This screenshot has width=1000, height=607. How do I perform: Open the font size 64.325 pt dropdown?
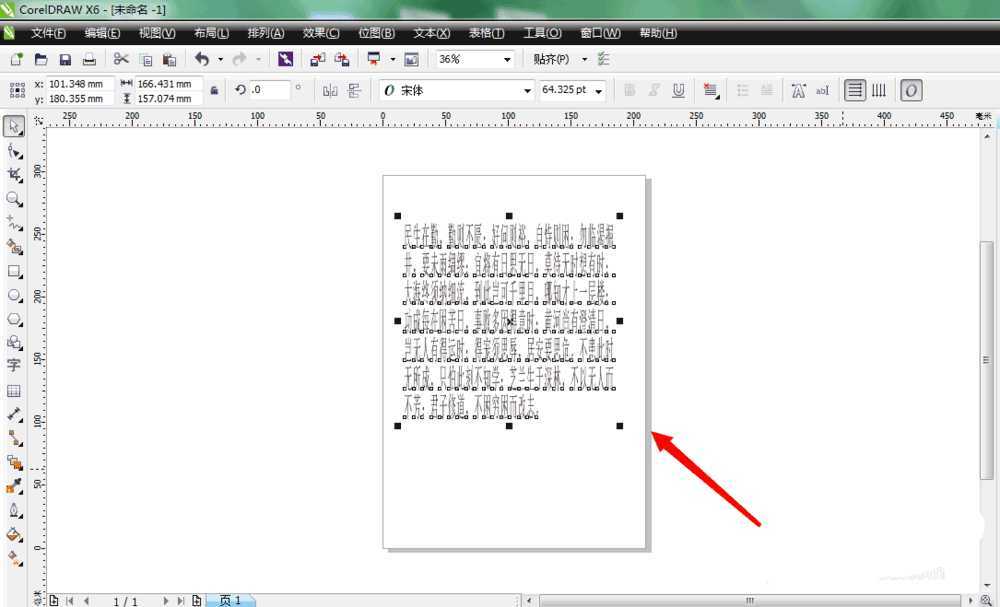coord(599,91)
